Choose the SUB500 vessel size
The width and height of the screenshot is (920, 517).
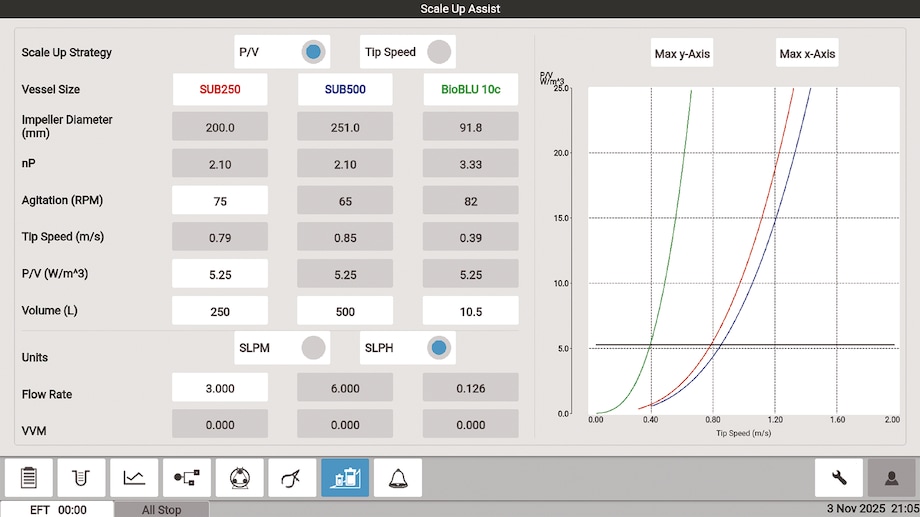[x=345, y=89]
